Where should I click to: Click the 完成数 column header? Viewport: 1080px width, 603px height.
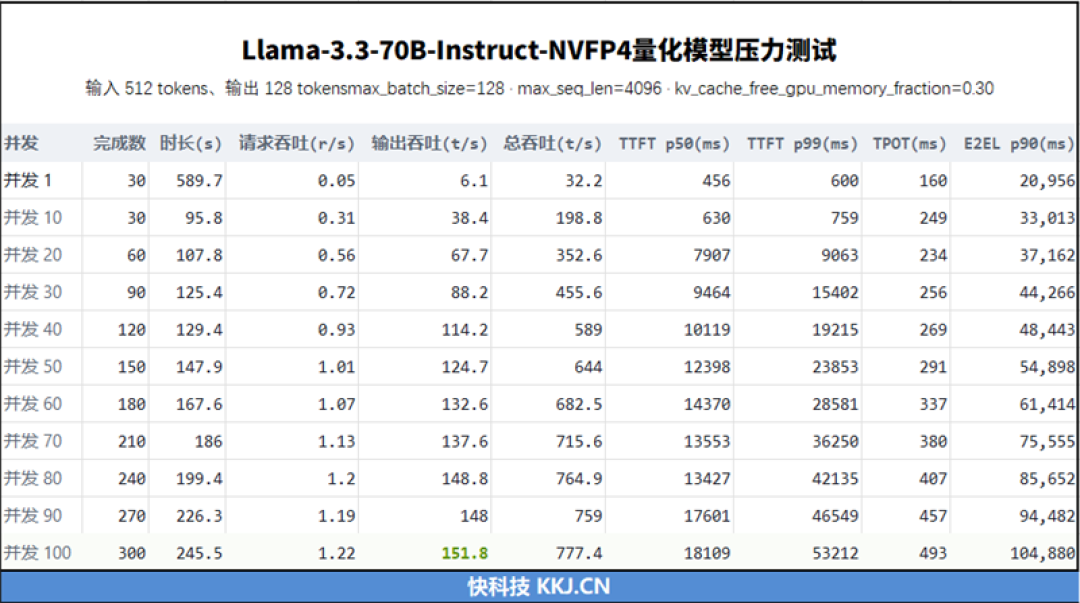point(119,143)
